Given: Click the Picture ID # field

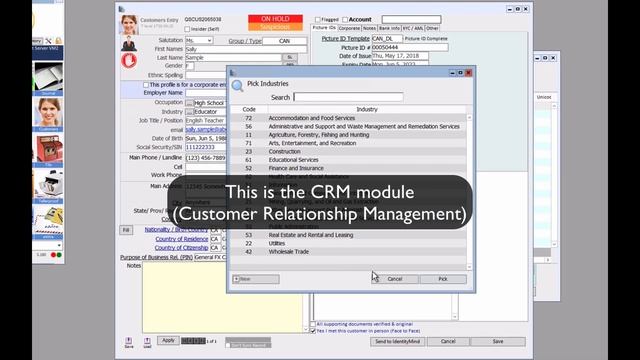Looking at the screenshot, I should tap(410, 47).
